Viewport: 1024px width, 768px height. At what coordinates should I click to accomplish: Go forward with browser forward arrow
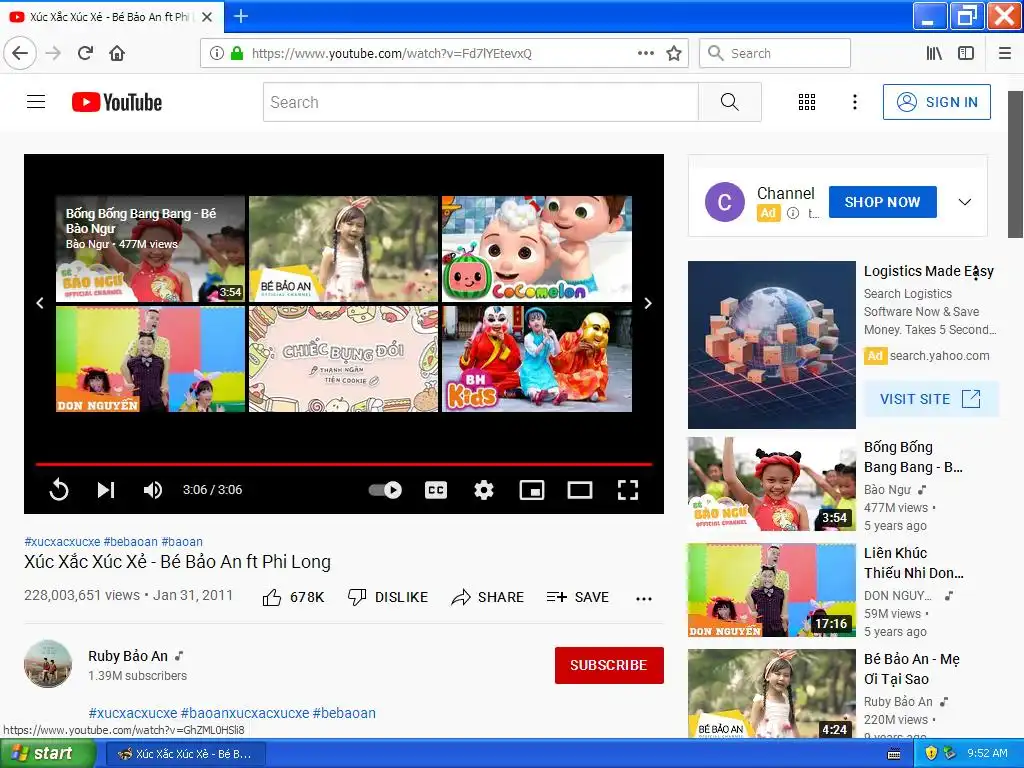coord(54,53)
